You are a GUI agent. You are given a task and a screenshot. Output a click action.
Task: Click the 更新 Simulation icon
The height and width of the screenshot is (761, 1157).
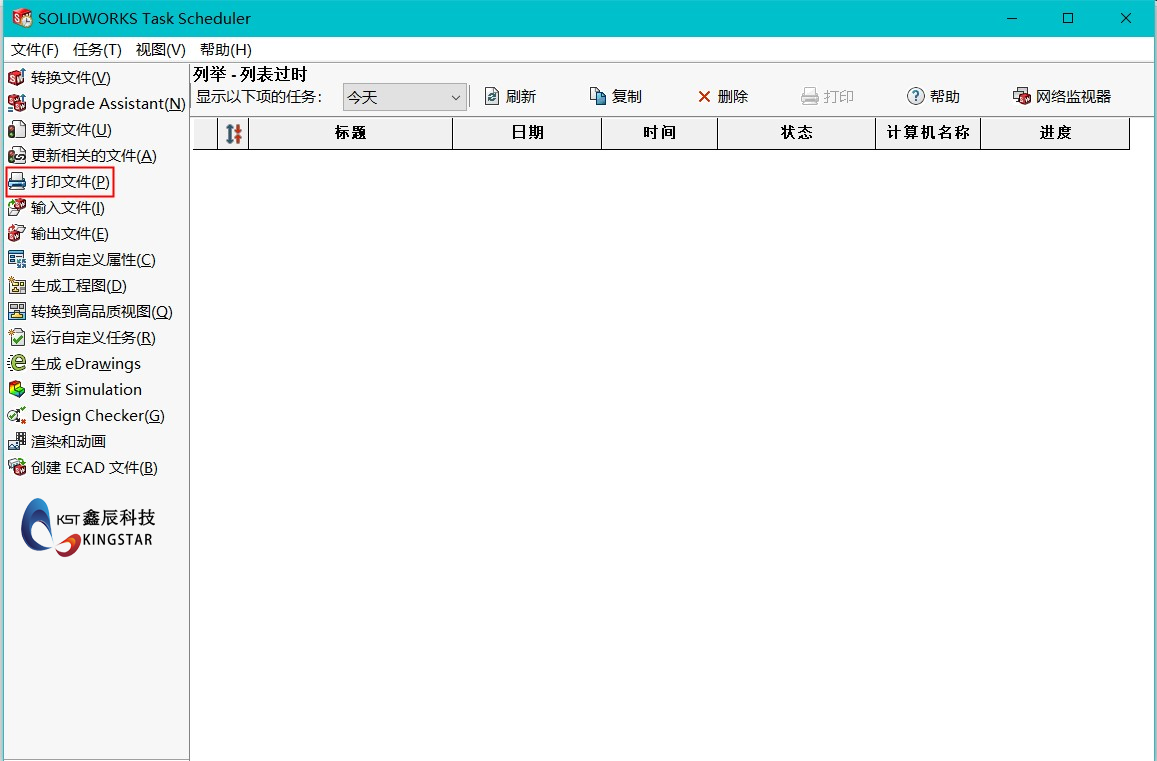tap(16, 390)
